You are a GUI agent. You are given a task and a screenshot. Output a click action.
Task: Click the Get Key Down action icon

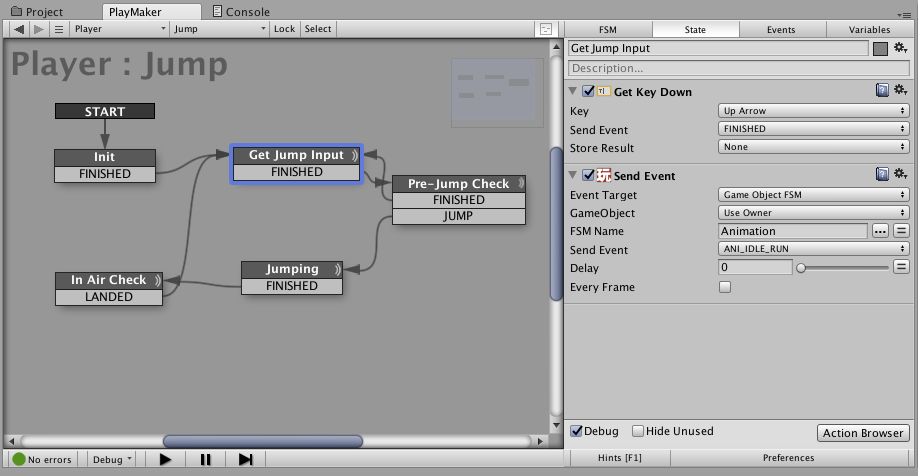[604, 91]
